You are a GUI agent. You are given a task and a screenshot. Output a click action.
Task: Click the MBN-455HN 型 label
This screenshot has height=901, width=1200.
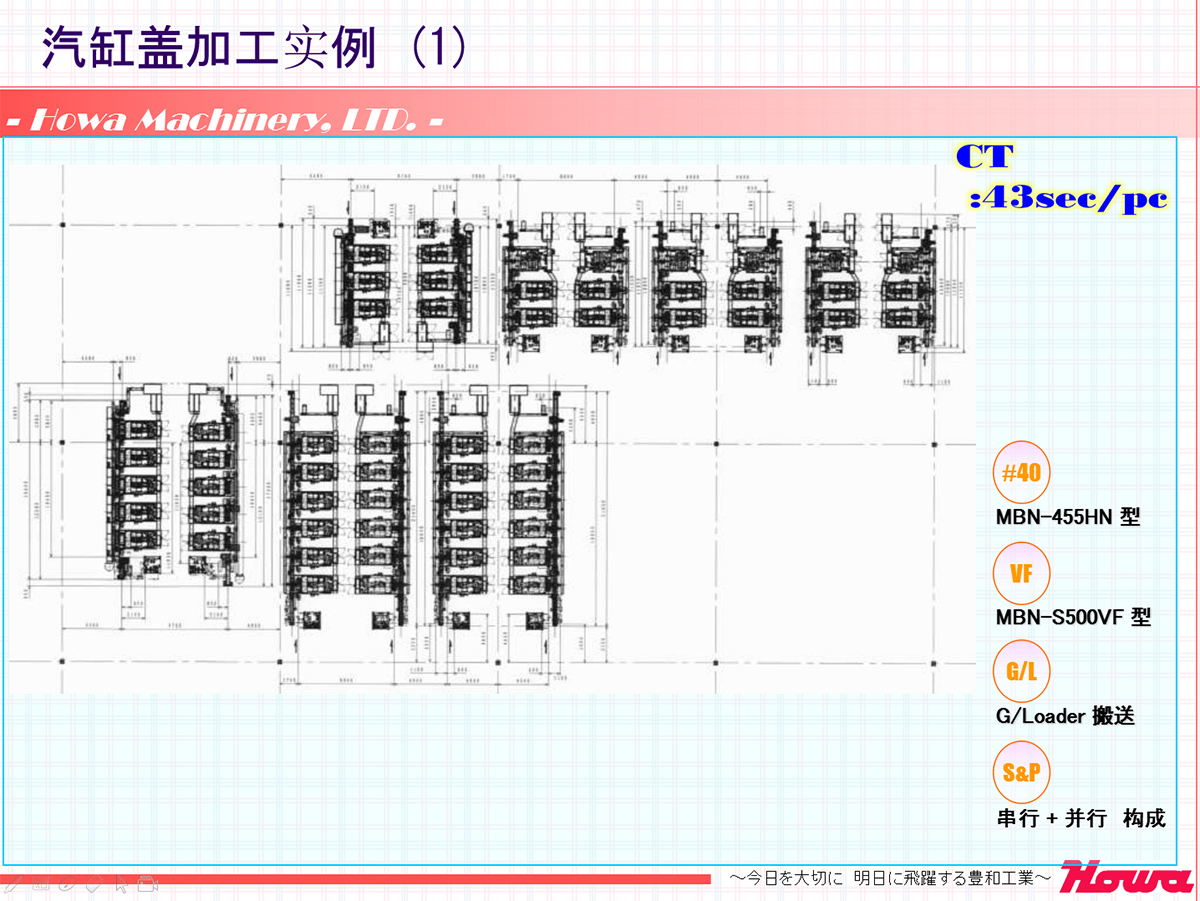[1067, 518]
